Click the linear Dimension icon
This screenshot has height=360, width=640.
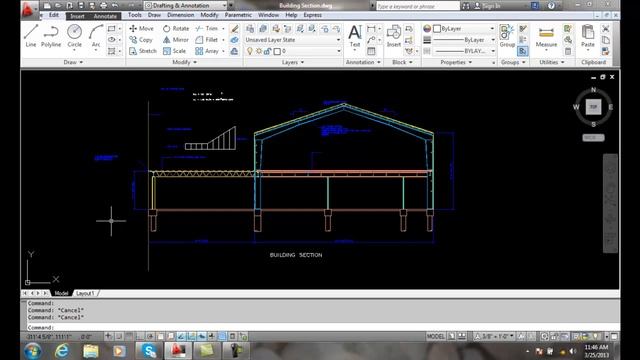point(371,29)
